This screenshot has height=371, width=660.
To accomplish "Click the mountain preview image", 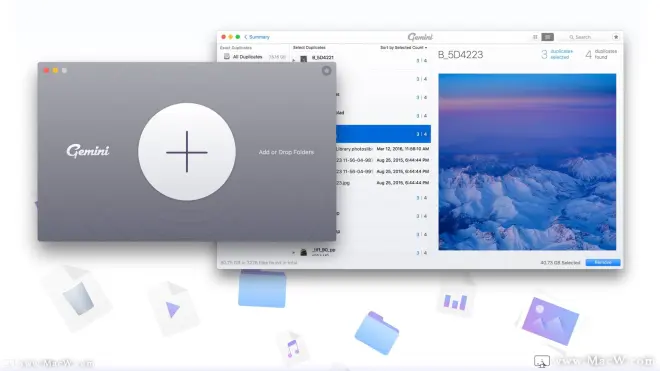I will coord(527,162).
